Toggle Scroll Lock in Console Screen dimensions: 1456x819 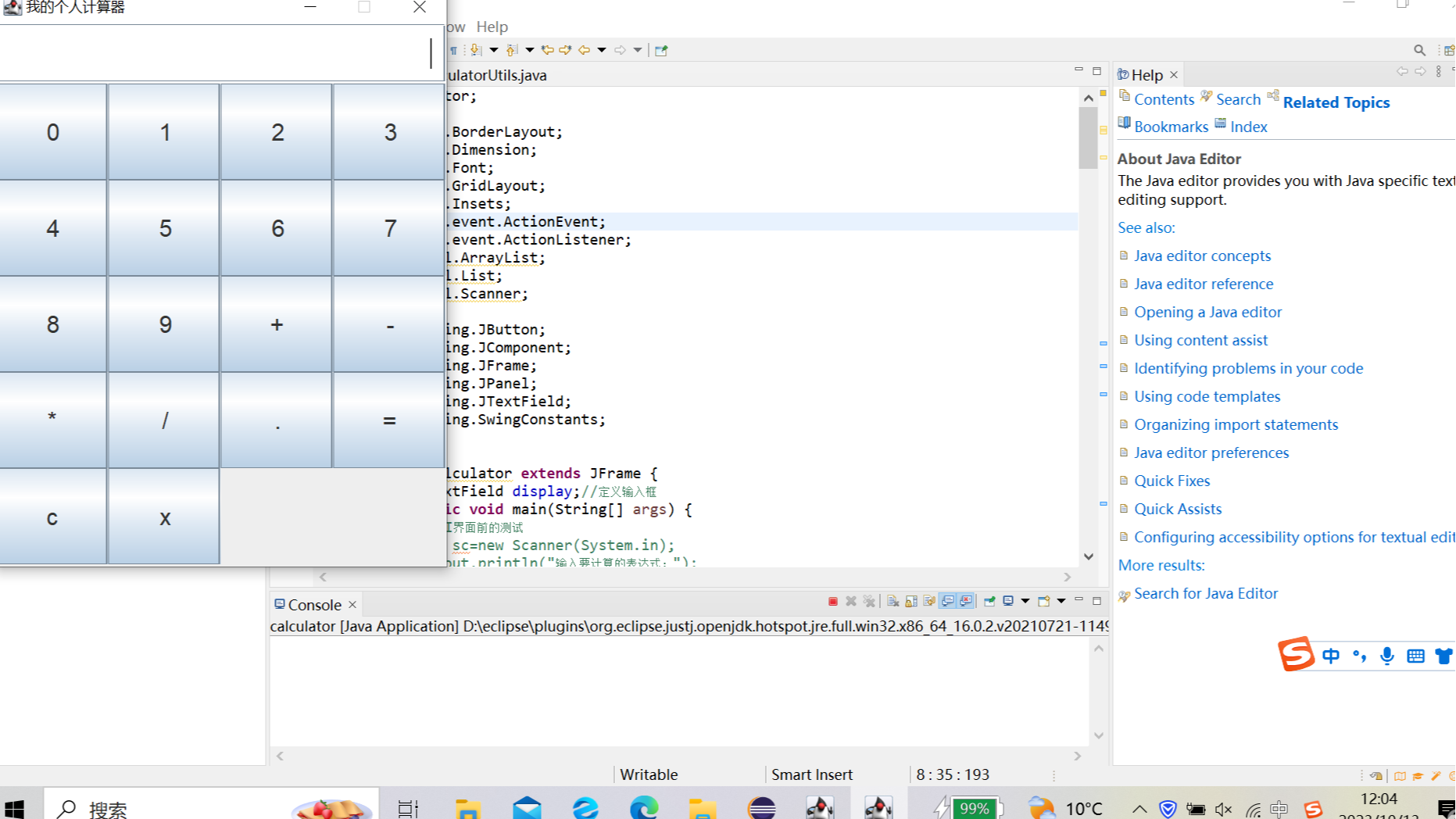pyautogui.click(x=911, y=602)
